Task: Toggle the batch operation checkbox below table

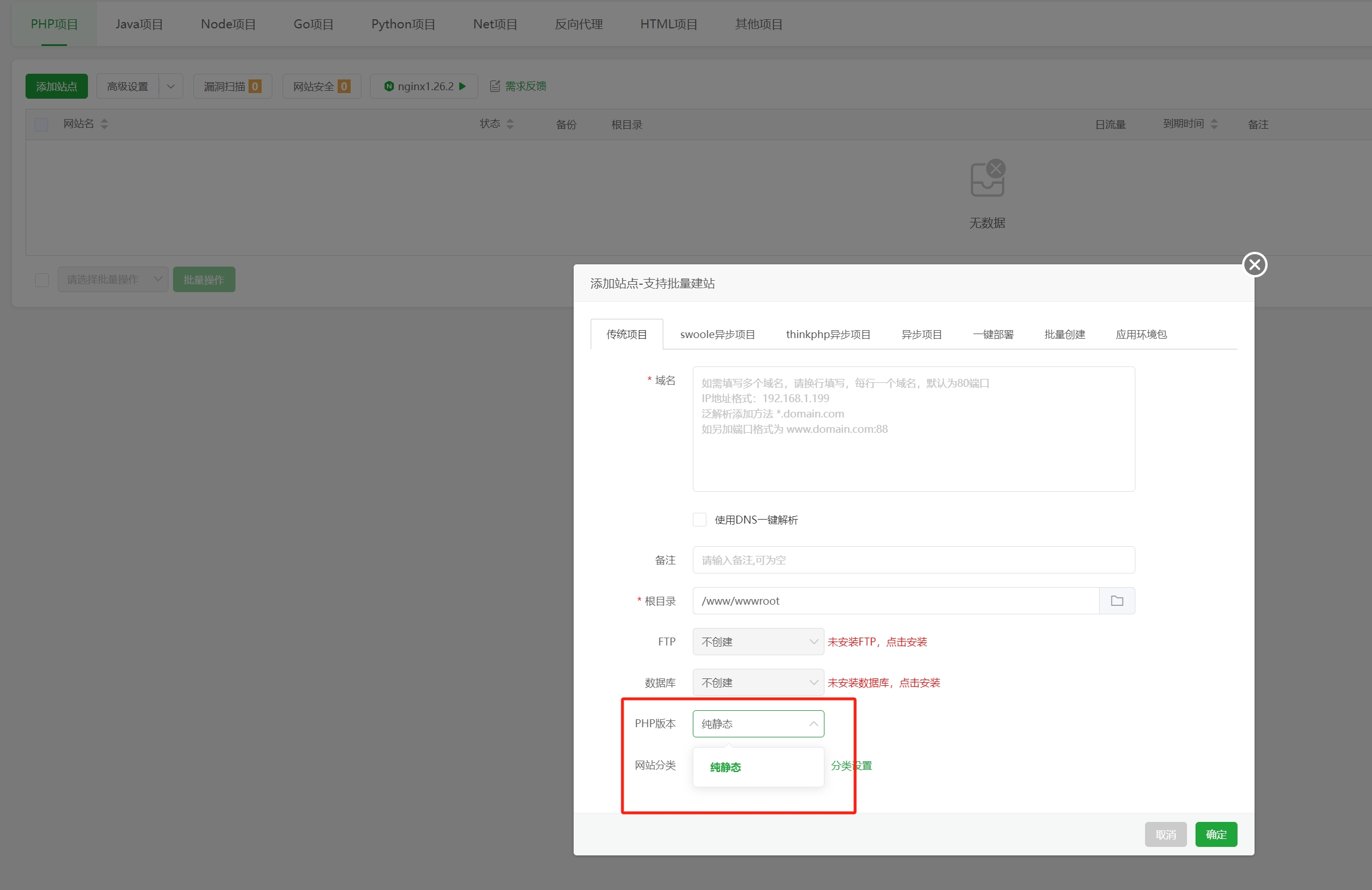Action: (x=41, y=280)
